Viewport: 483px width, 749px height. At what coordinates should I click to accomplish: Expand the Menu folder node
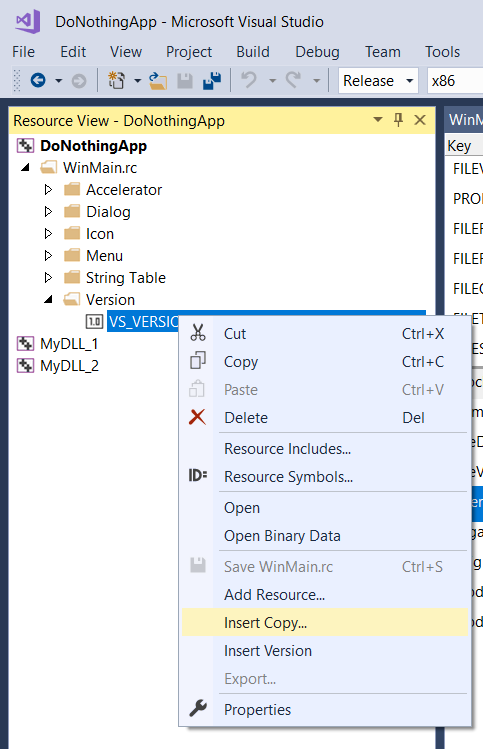tap(48, 255)
